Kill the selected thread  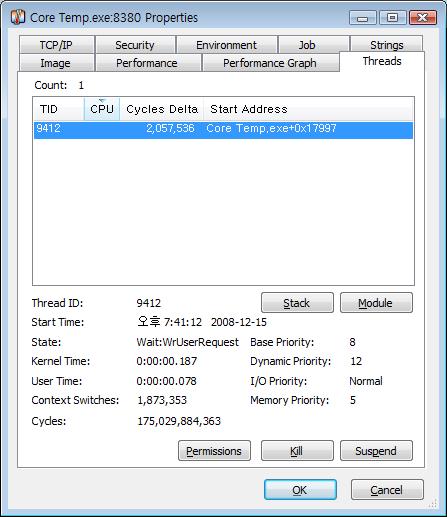pyautogui.click(x=297, y=451)
